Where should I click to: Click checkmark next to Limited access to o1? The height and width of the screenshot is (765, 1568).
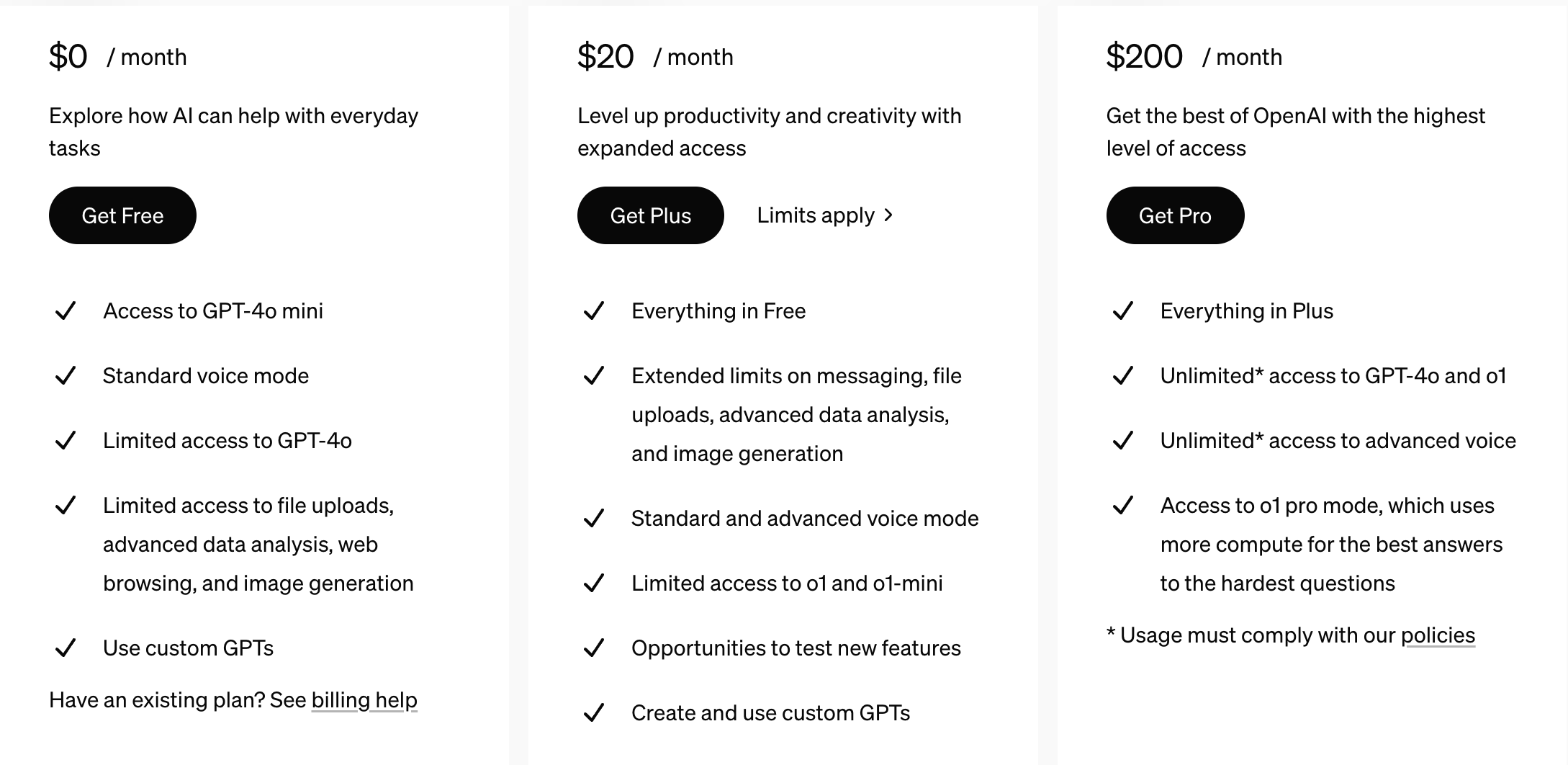coord(594,583)
